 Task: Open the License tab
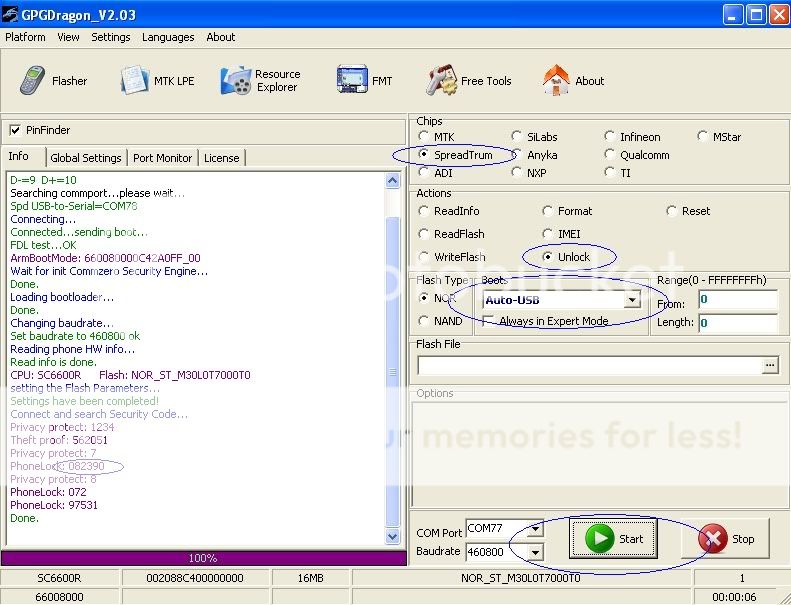pos(221,158)
